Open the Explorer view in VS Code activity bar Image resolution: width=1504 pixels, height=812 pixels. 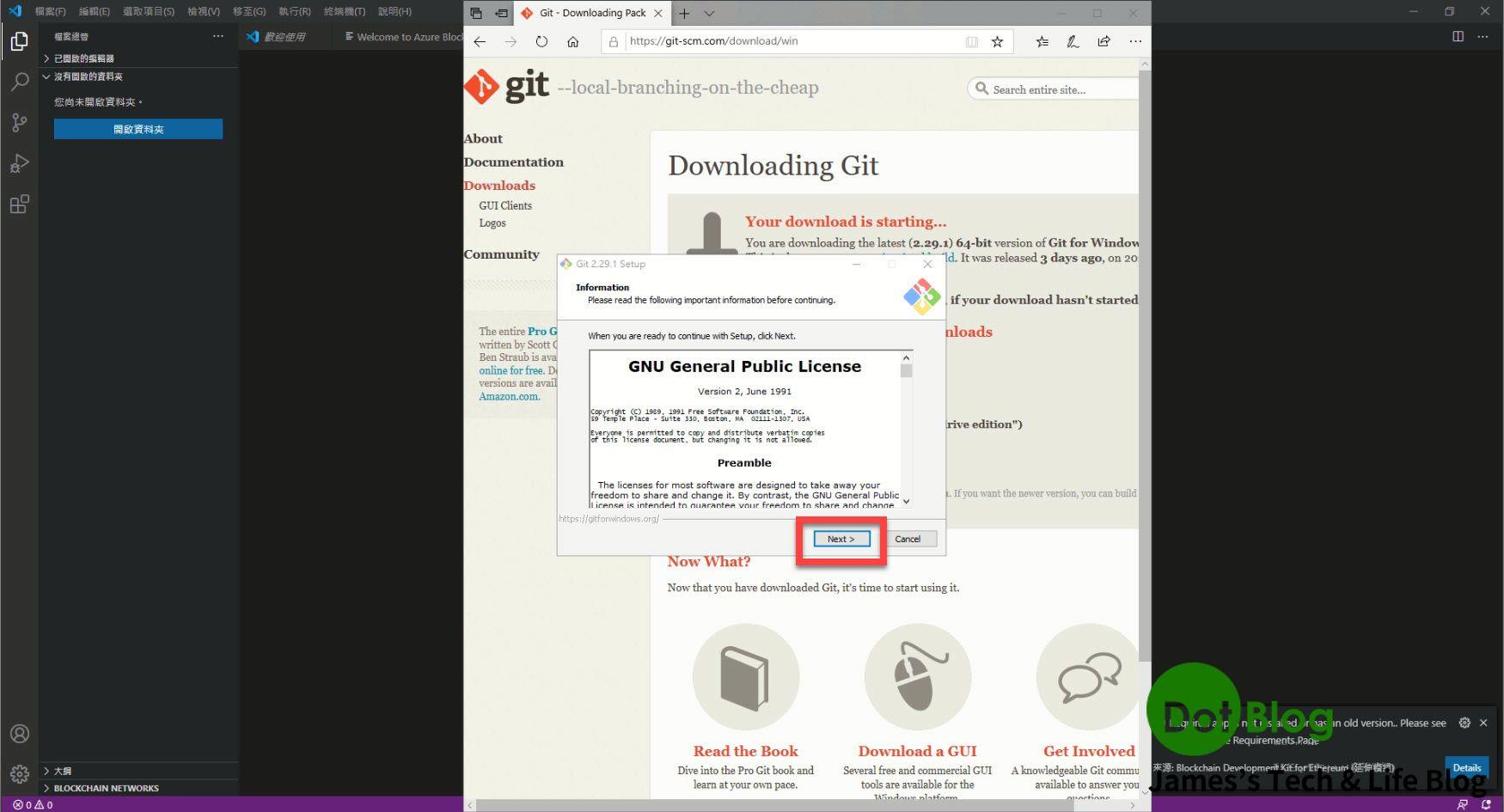click(x=19, y=41)
